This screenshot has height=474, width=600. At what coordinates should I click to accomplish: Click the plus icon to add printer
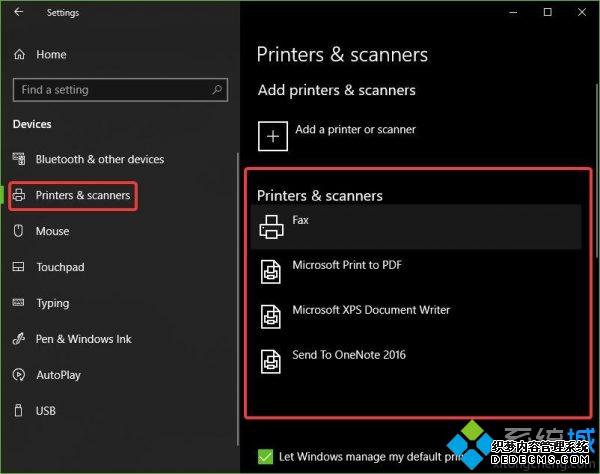[273, 136]
